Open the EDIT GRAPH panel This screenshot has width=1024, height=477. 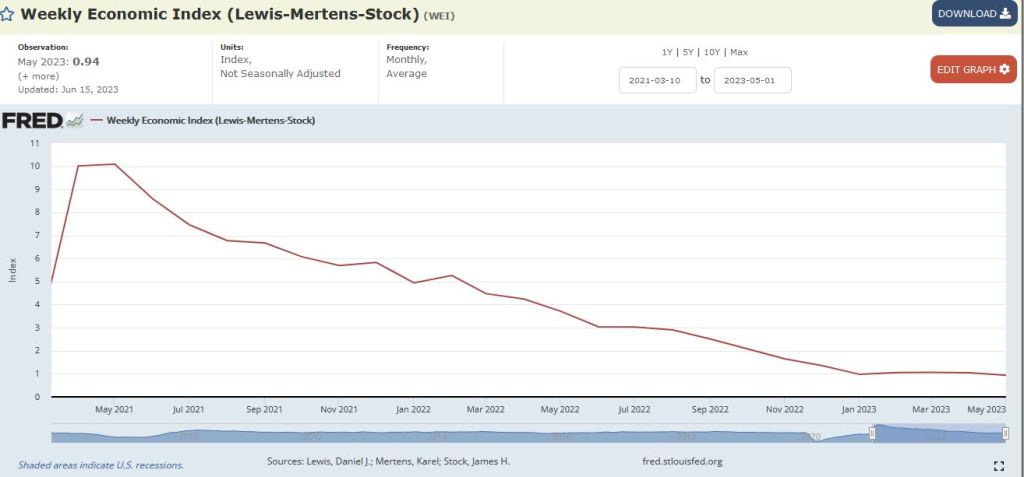click(973, 70)
